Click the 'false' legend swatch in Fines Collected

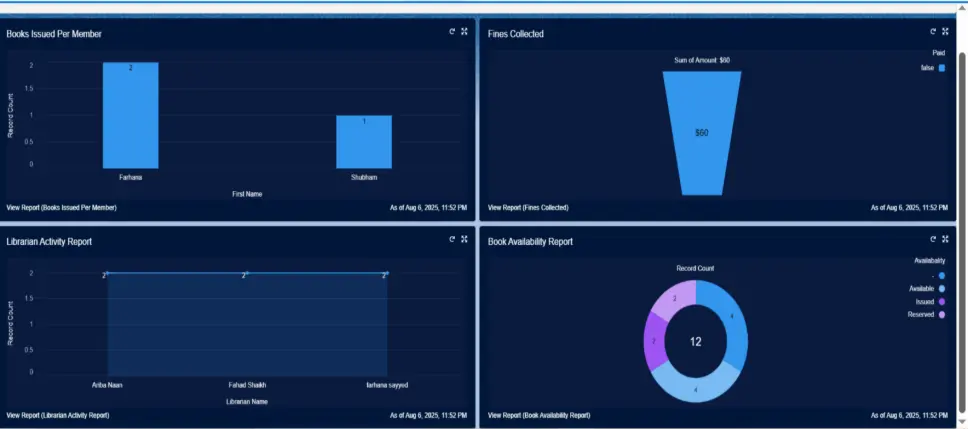[941, 68]
